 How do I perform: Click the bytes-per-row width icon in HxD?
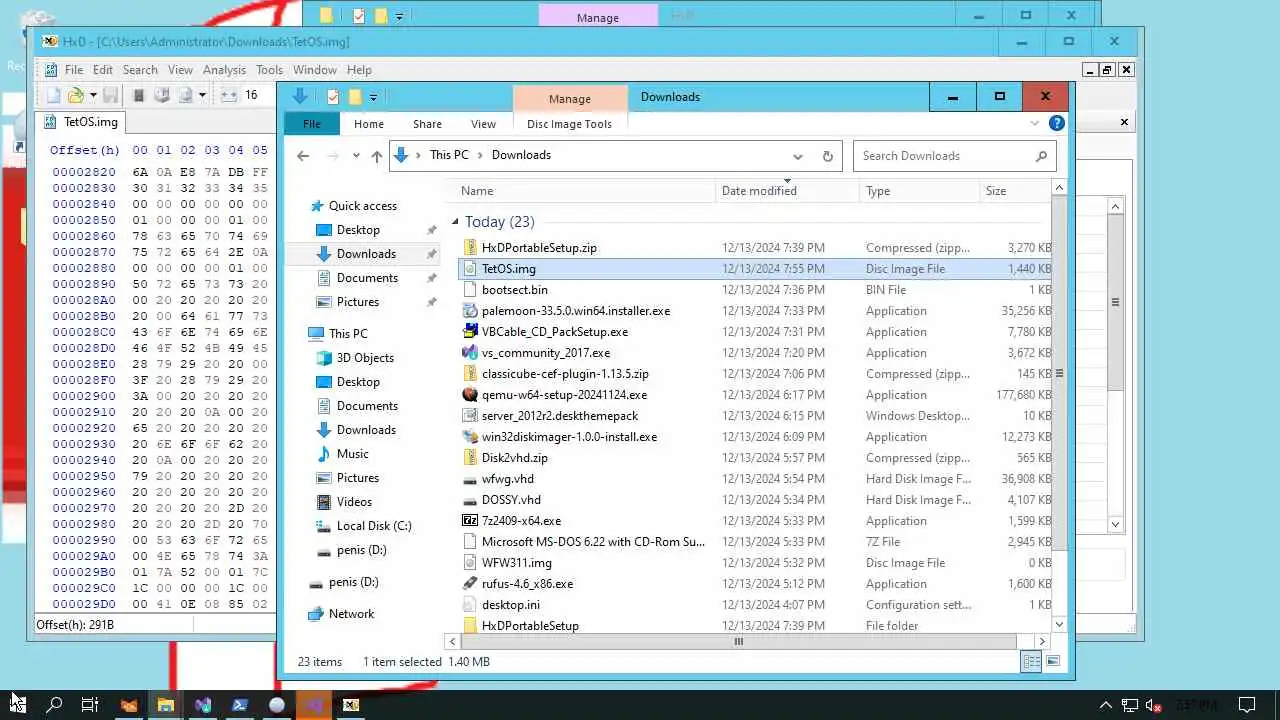click(229, 95)
